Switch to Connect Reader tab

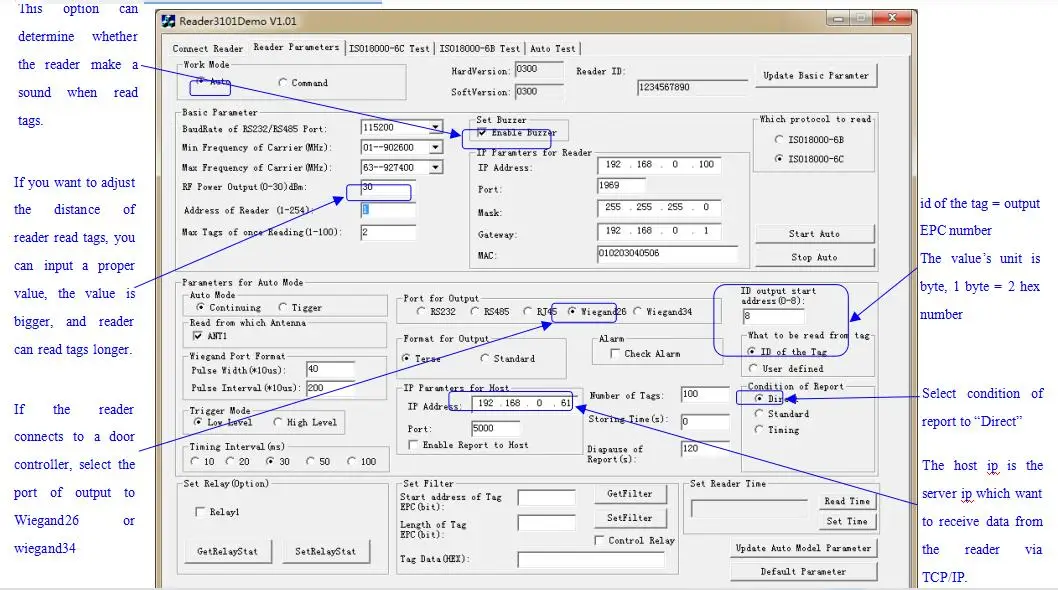207,49
